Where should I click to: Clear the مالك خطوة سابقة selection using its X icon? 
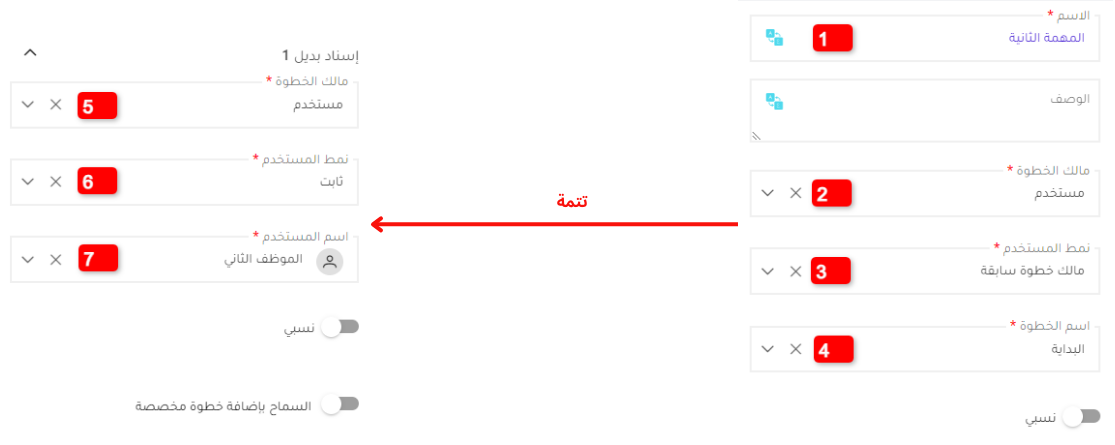click(x=795, y=271)
